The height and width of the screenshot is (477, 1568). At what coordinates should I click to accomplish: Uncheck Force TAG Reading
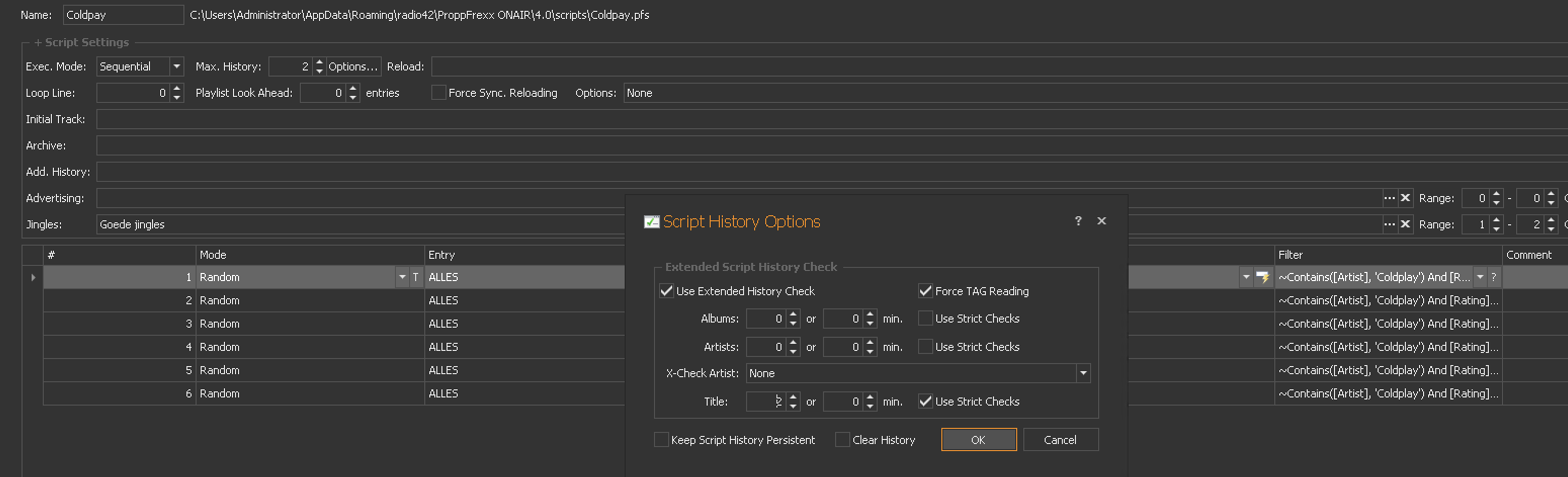click(x=925, y=291)
